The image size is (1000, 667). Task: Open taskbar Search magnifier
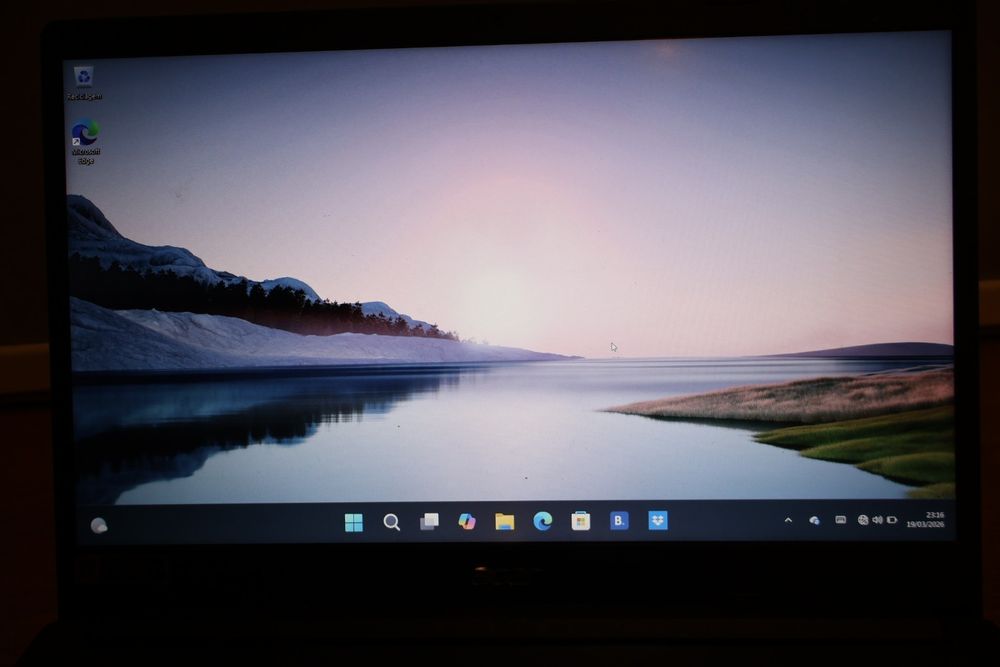(392, 522)
